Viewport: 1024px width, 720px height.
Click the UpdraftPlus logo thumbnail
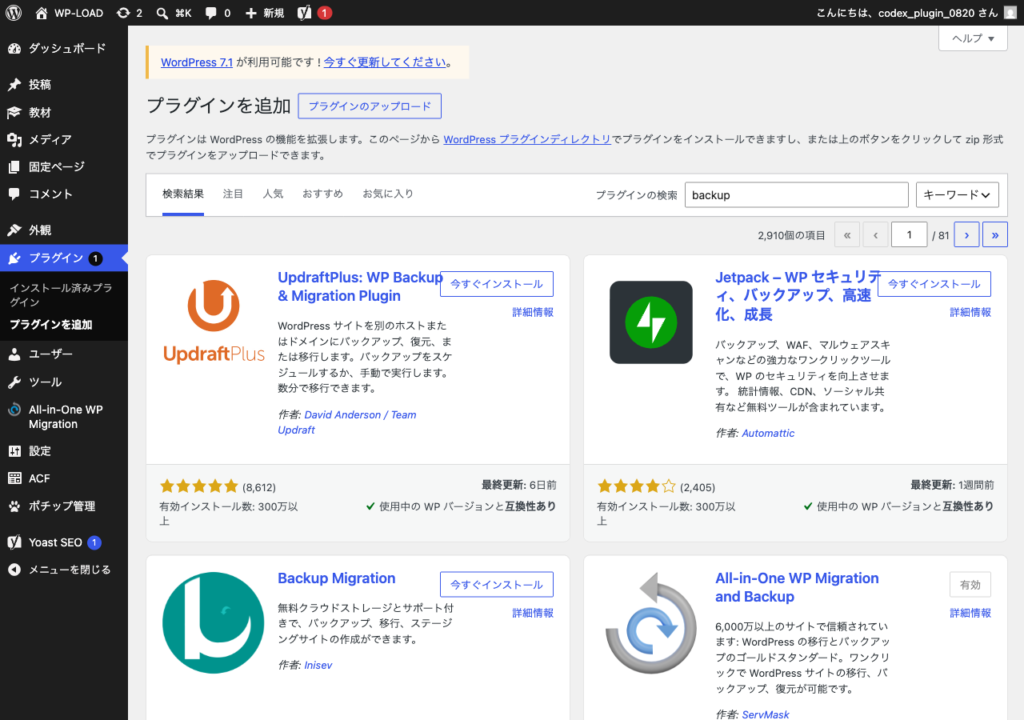point(214,321)
